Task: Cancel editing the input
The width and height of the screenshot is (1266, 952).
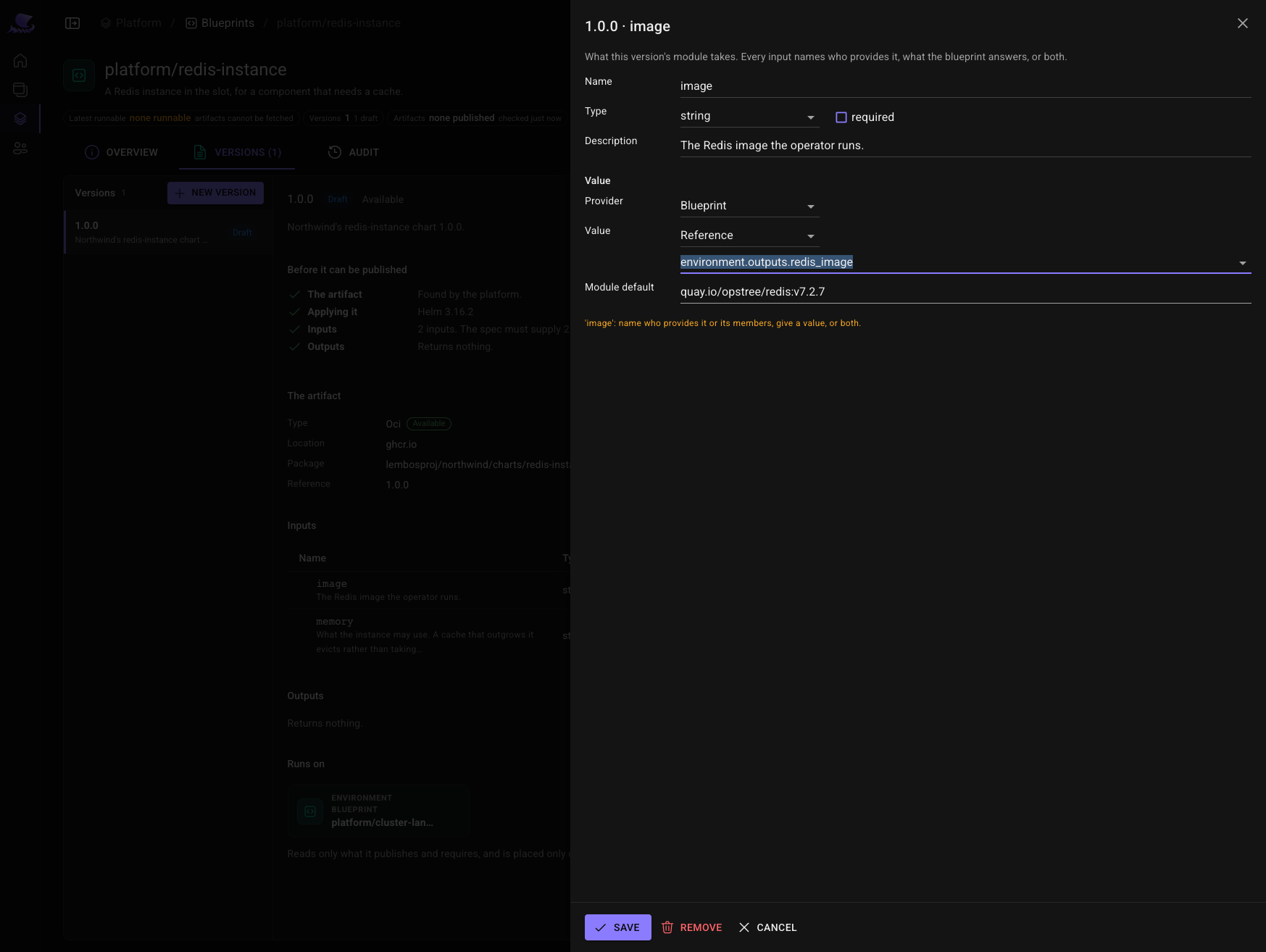Action: (767, 927)
